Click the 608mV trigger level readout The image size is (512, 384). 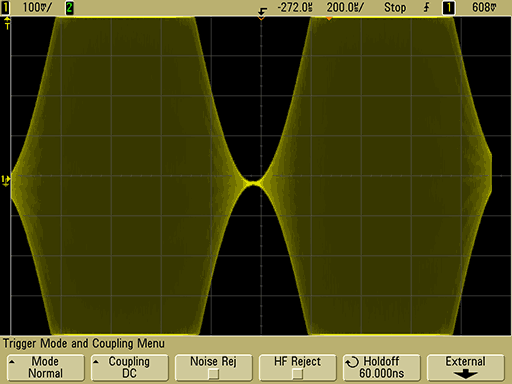pyautogui.click(x=484, y=7)
